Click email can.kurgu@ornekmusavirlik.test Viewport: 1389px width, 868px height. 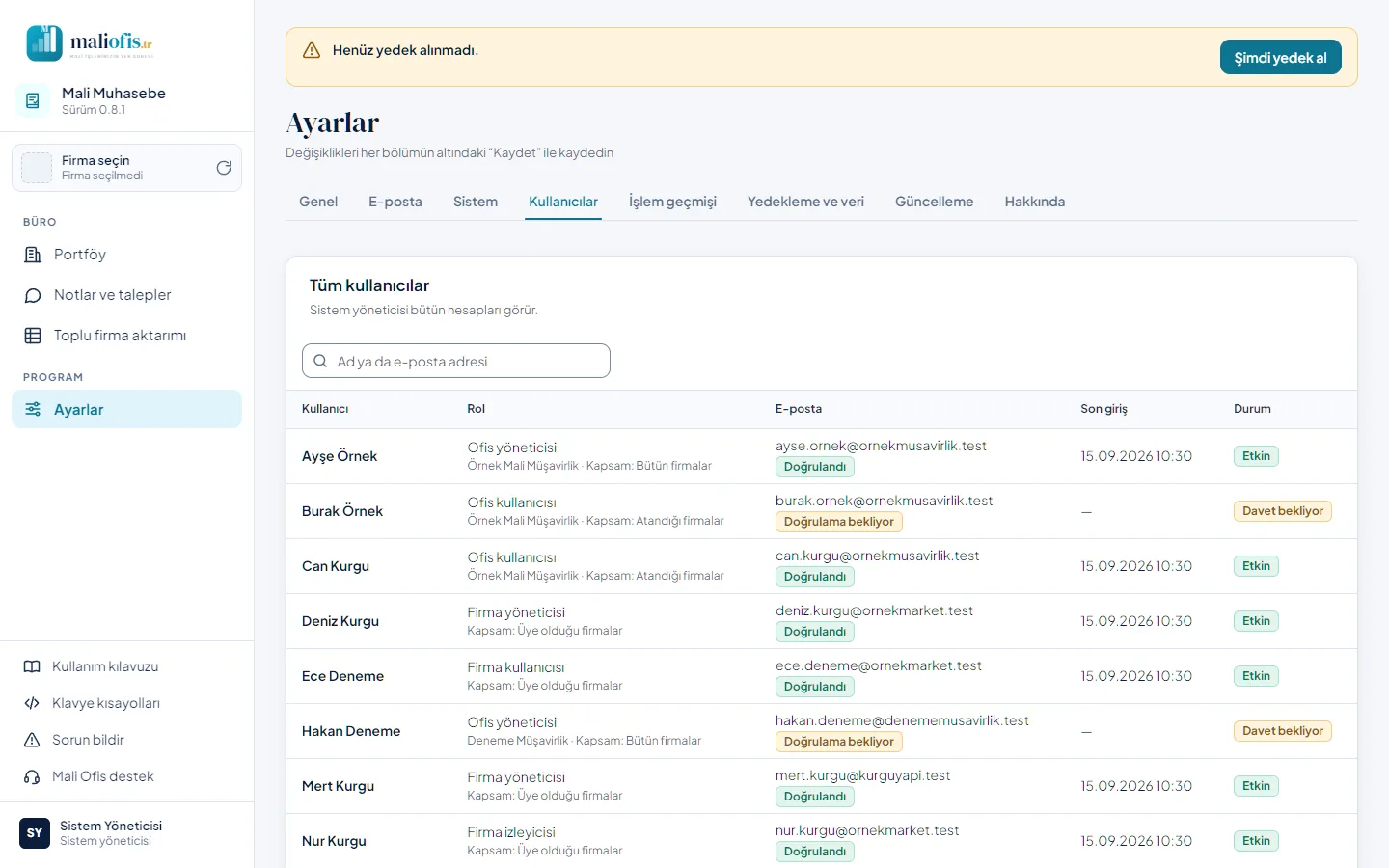877,556
